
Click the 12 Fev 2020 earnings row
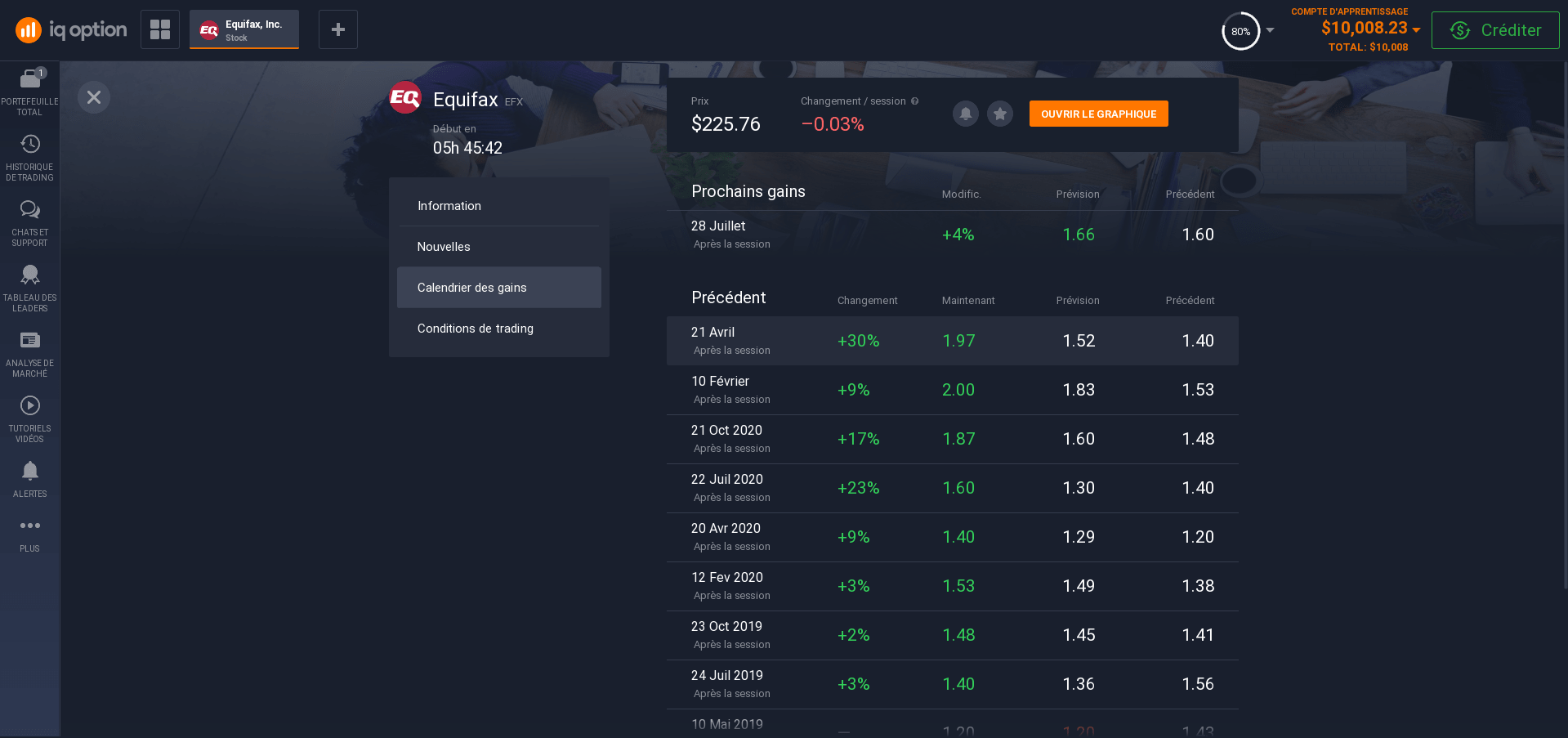click(953, 586)
